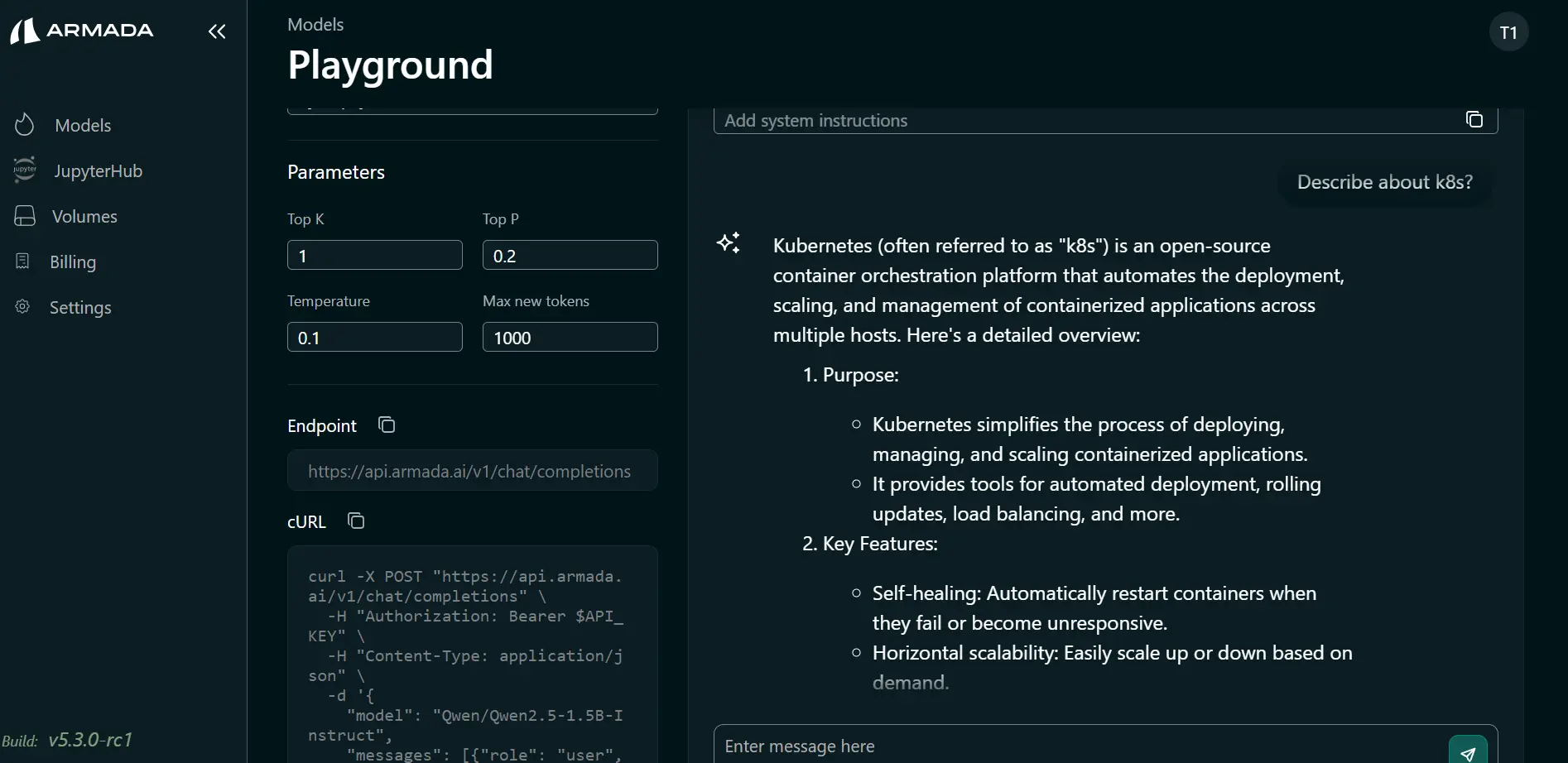Click the 'Describe about k8s?' message bubble

(x=1385, y=182)
